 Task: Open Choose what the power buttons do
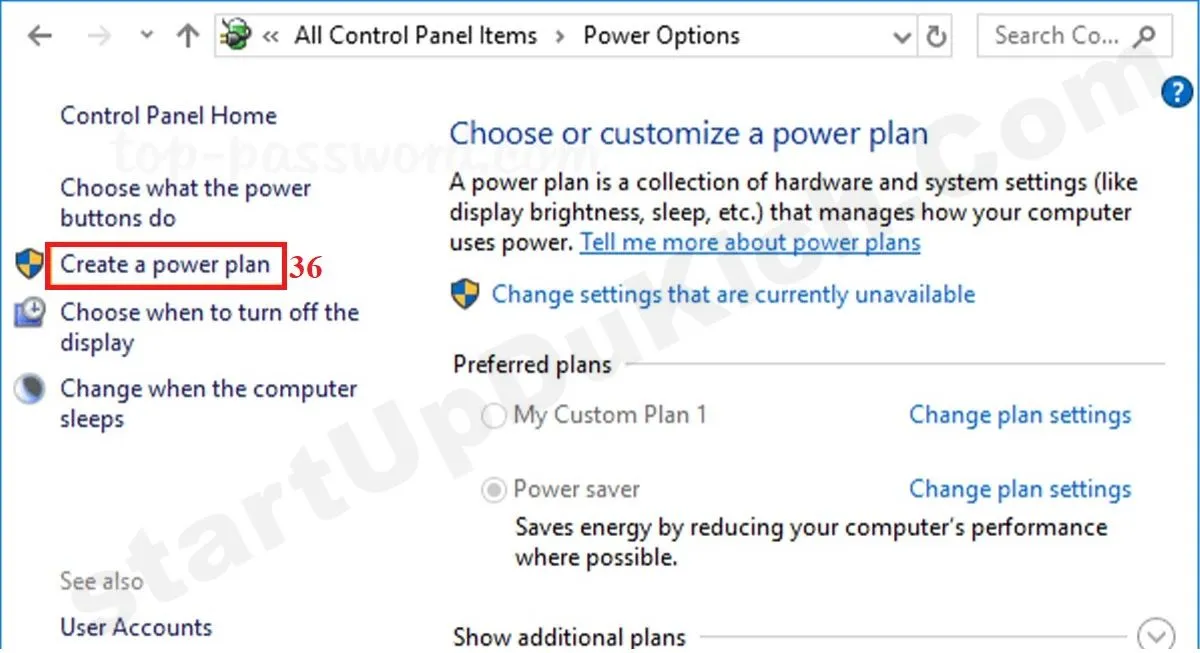[185, 203]
